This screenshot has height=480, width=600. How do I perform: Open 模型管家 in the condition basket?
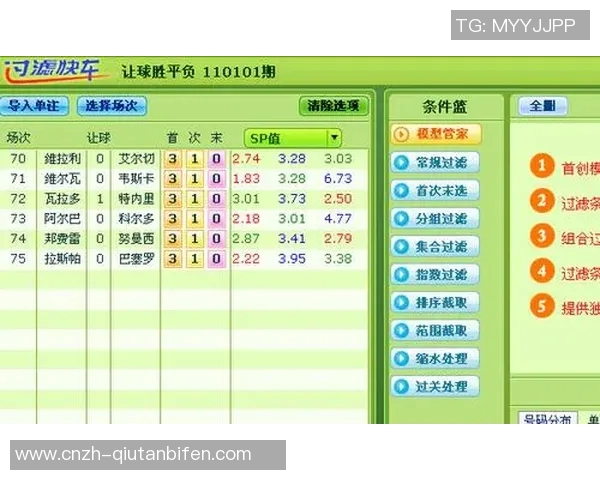tap(436, 134)
